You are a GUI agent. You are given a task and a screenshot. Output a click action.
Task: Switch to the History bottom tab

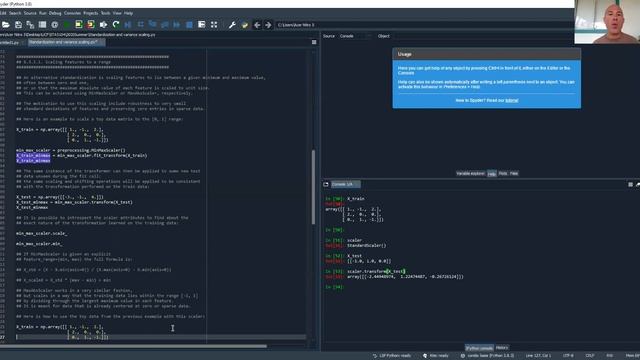[x=502, y=348]
